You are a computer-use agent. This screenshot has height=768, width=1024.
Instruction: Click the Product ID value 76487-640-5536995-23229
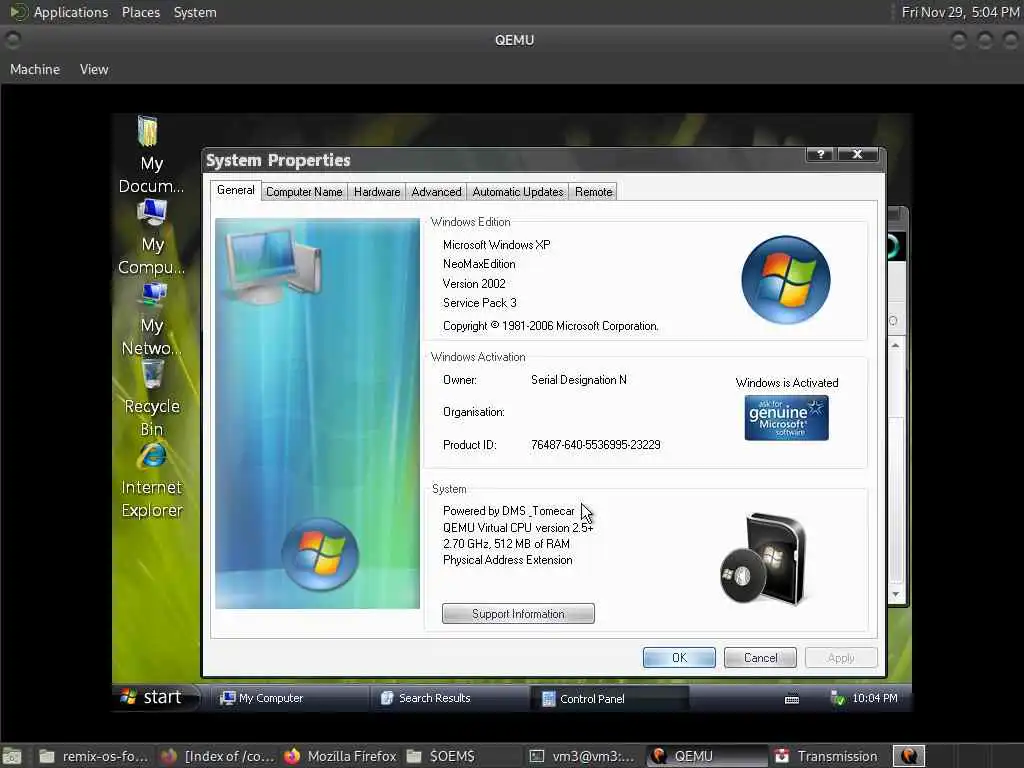point(596,445)
